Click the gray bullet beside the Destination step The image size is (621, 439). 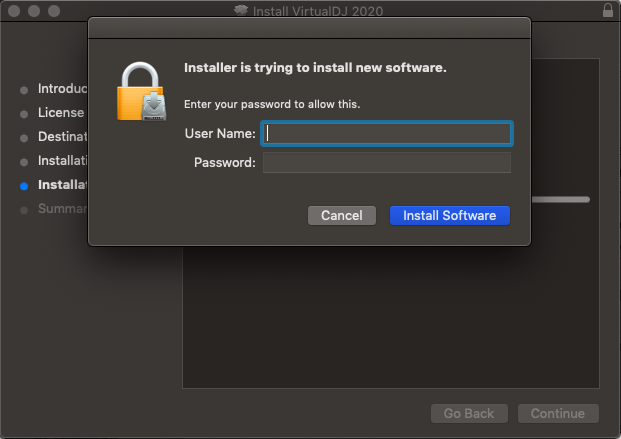coord(24,137)
